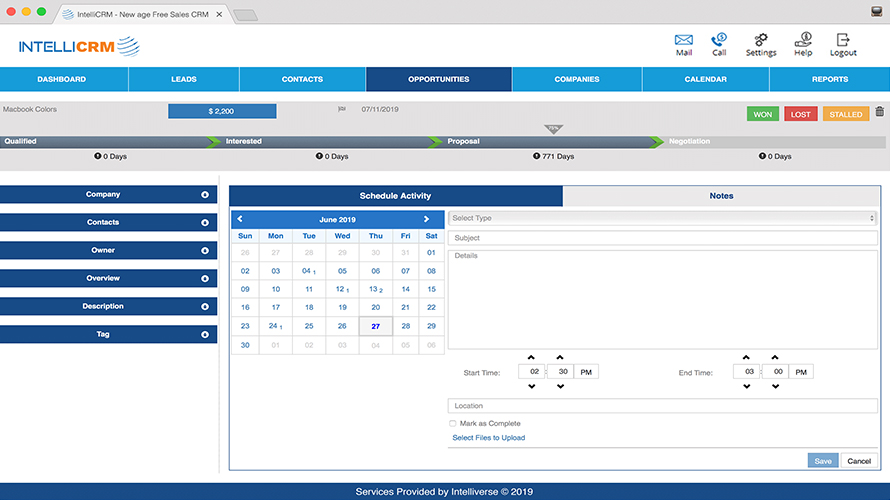Image resolution: width=890 pixels, height=500 pixels.
Task: Increase the start time hour
Action: (x=531, y=358)
